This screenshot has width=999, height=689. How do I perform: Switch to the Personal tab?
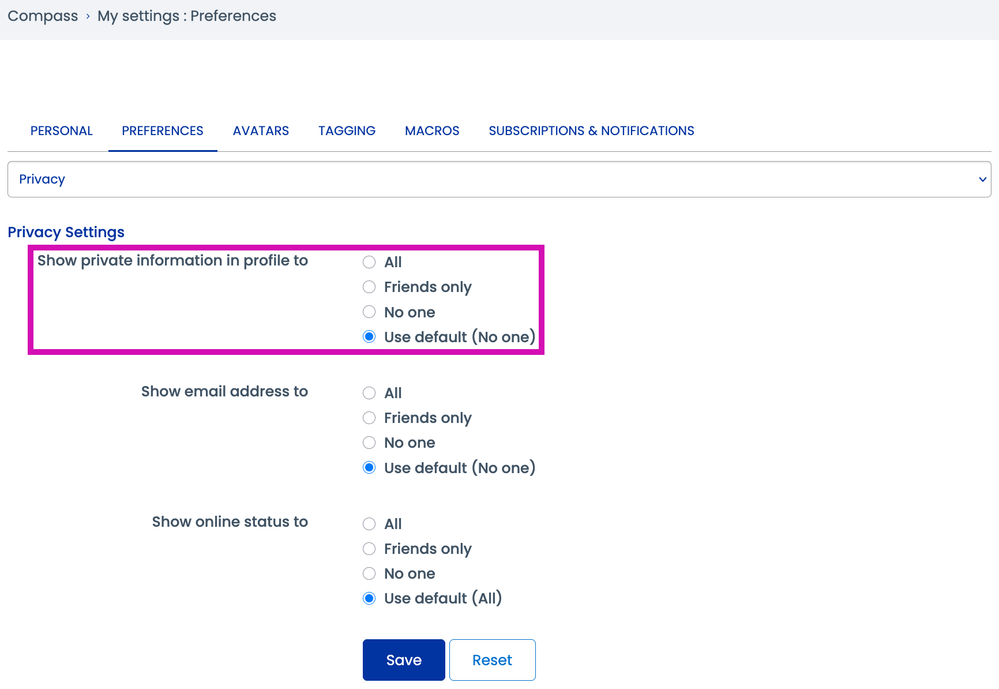(x=61, y=131)
